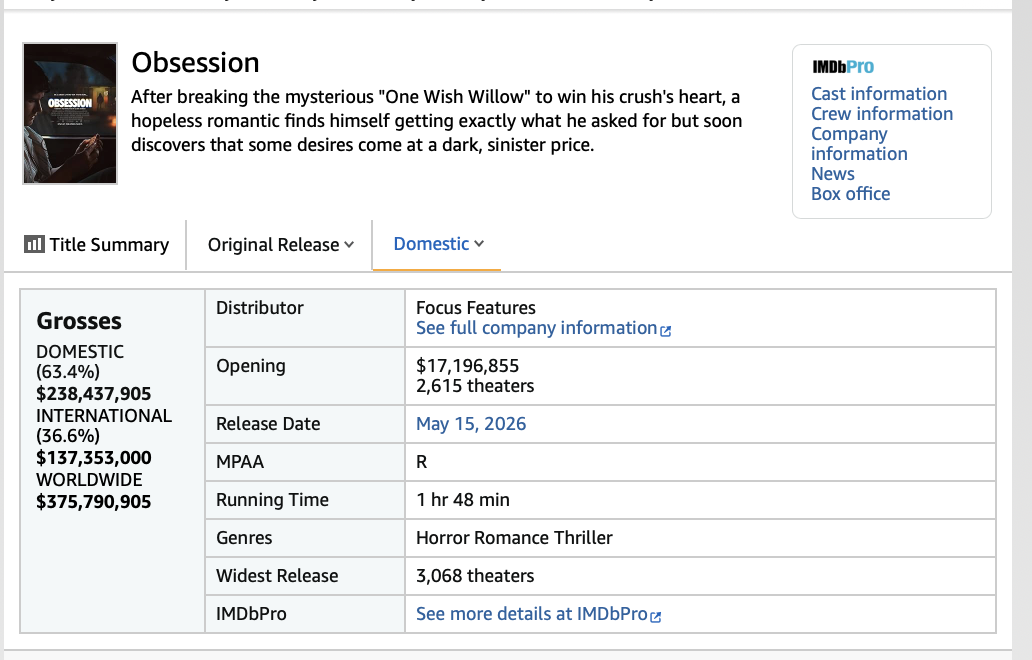Expand the Domestic region dropdown
Image resolution: width=1032 pixels, height=660 pixels.
438,243
